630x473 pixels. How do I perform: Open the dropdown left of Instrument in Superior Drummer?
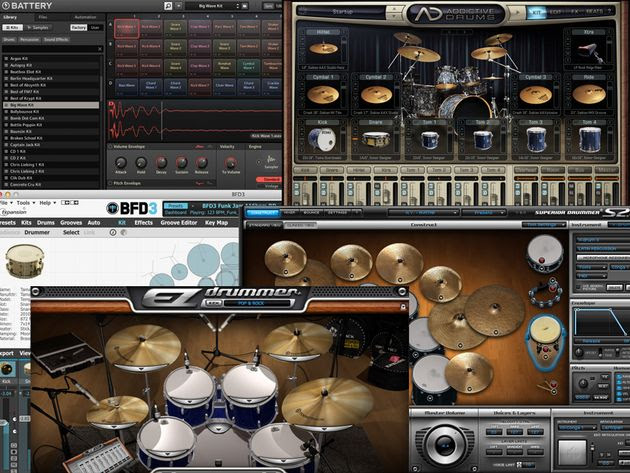coord(544,225)
